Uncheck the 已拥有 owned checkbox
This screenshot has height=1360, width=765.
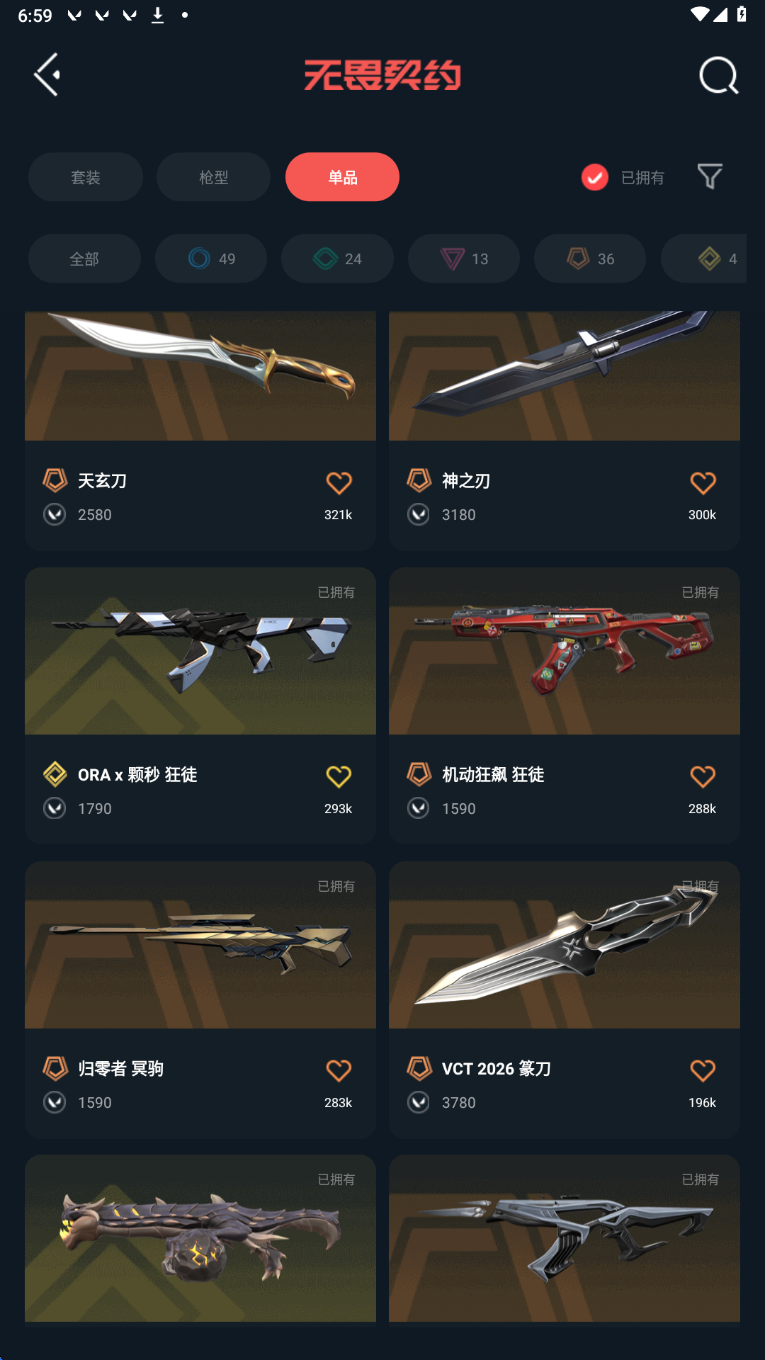point(595,177)
